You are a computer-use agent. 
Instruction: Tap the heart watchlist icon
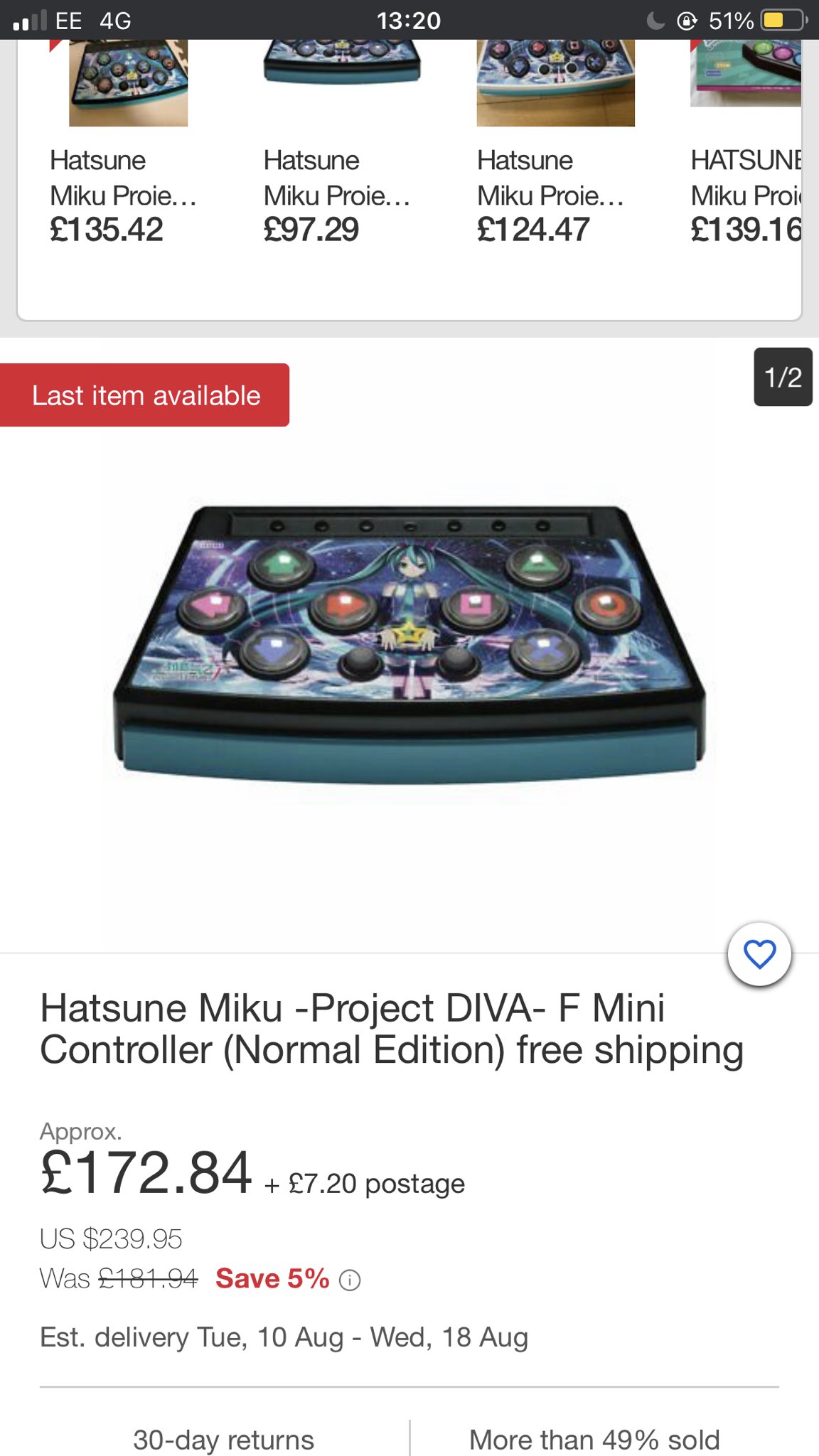(759, 954)
